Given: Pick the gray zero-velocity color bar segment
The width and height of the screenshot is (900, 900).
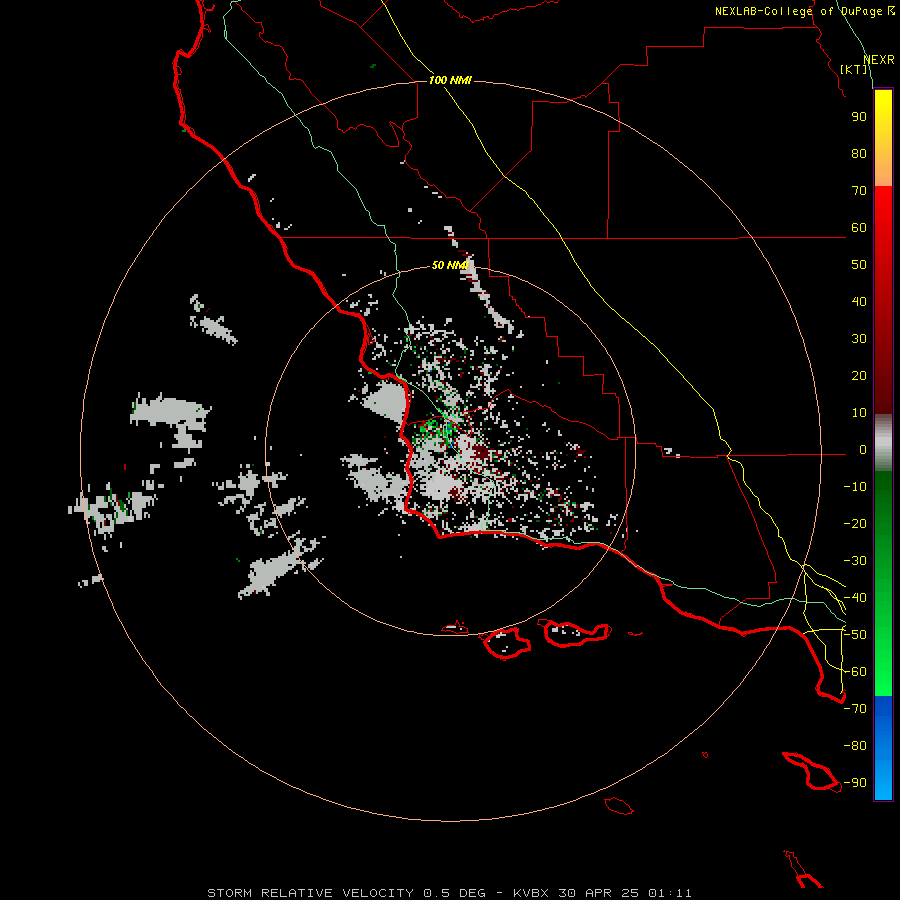Looking at the screenshot, I should coord(883,443).
